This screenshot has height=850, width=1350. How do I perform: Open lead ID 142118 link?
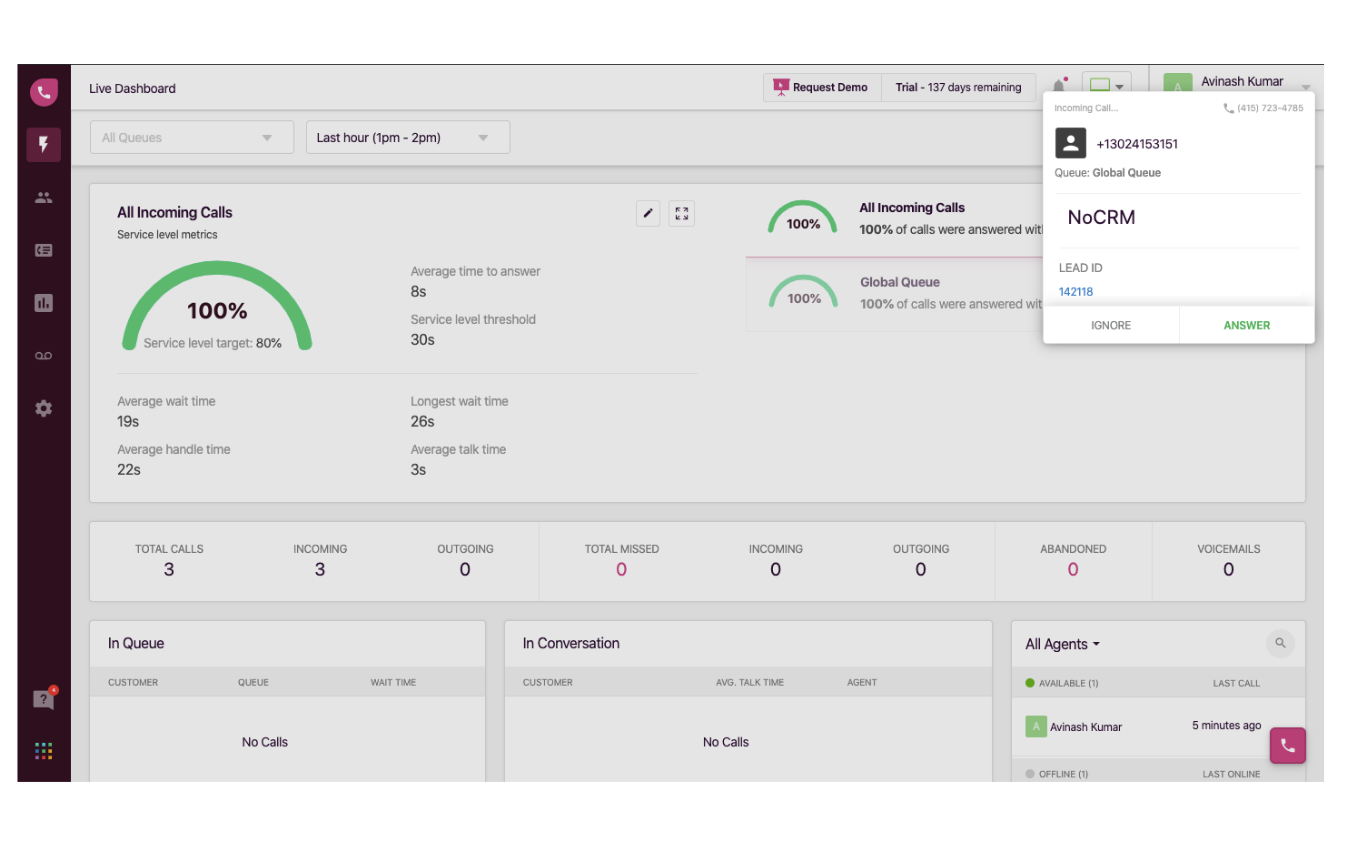1076,292
